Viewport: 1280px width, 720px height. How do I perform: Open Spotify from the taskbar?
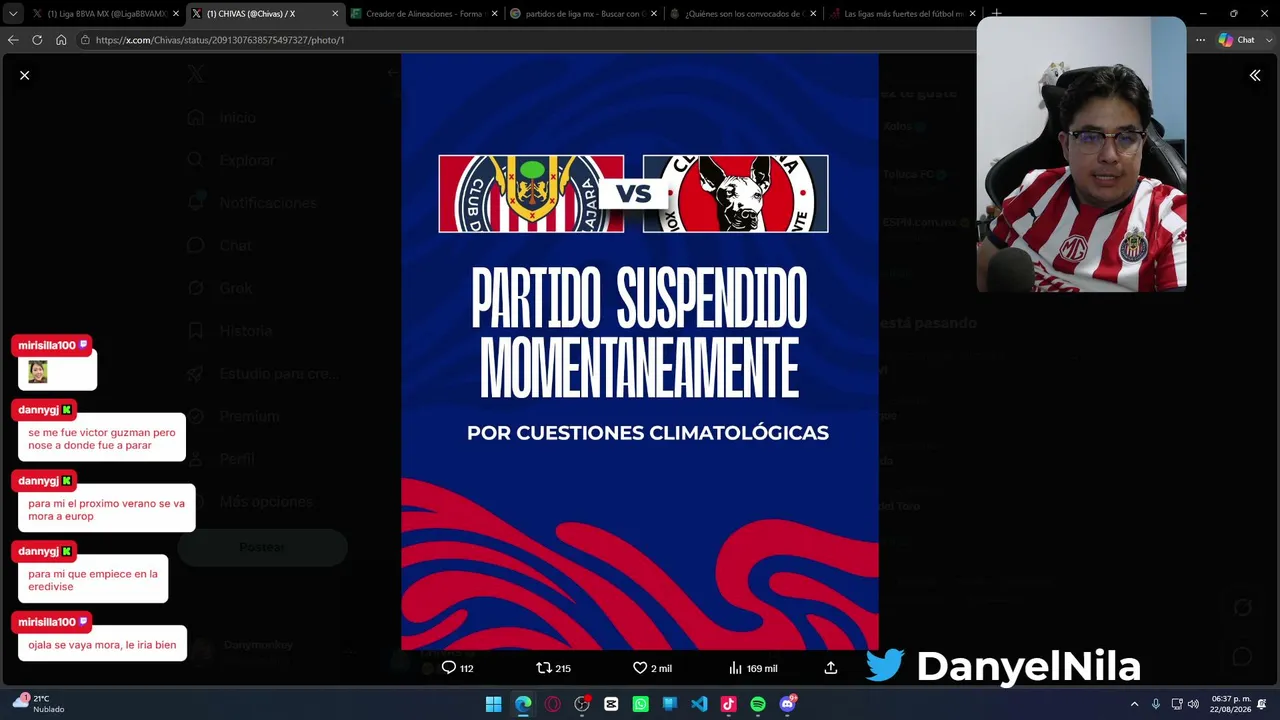tap(758, 704)
